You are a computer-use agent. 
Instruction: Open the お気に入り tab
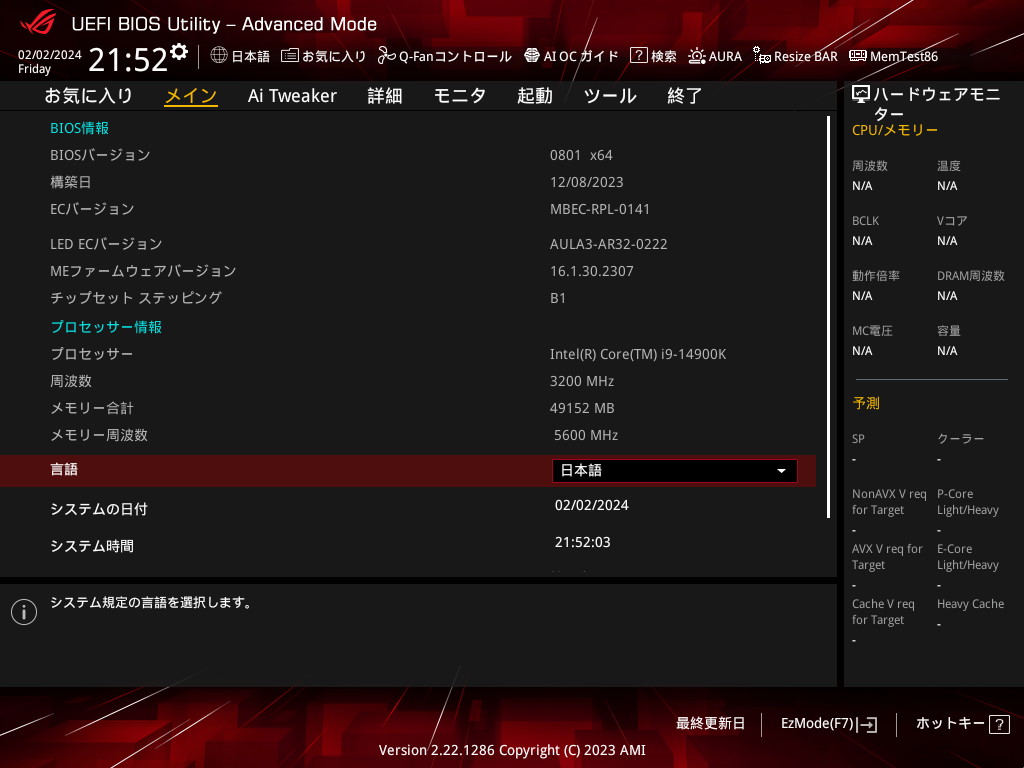(88, 96)
